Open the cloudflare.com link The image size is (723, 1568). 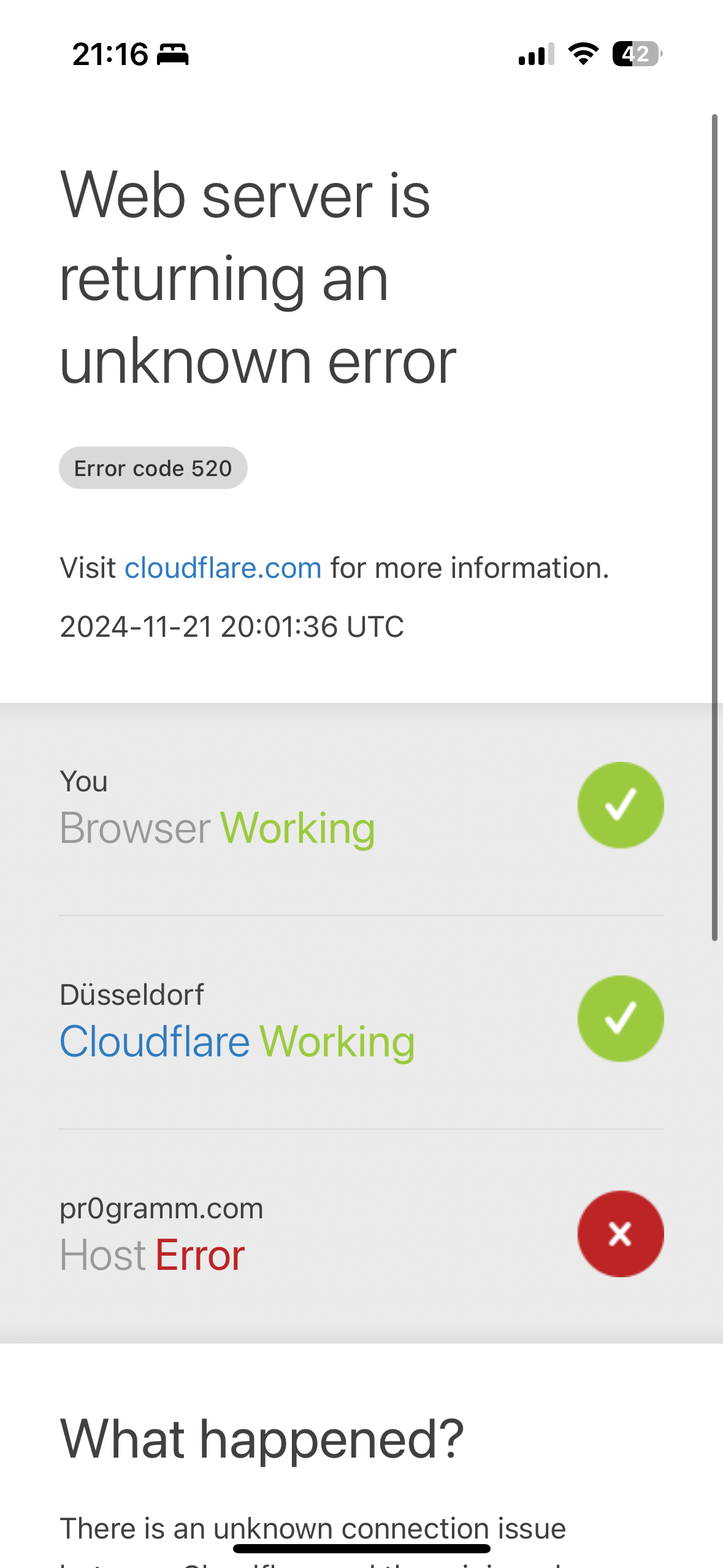coord(223,568)
